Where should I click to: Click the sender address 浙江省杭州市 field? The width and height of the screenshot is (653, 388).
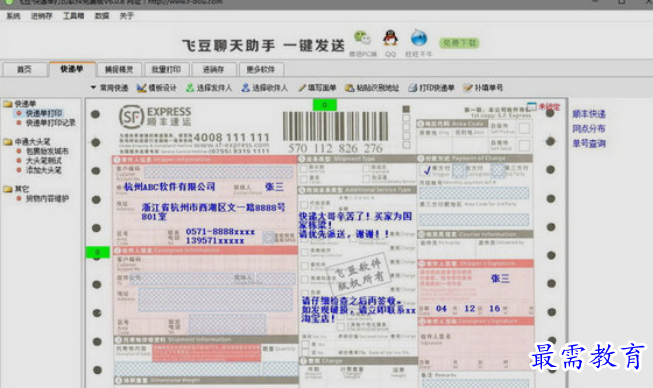pyautogui.click(x=213, y=212)
